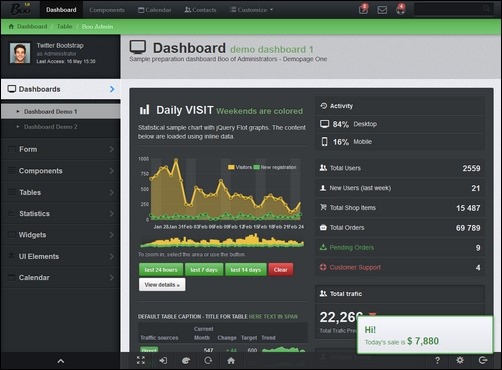
Task: Open the settings gear icon in footer
Action: (x=460, y=360)
